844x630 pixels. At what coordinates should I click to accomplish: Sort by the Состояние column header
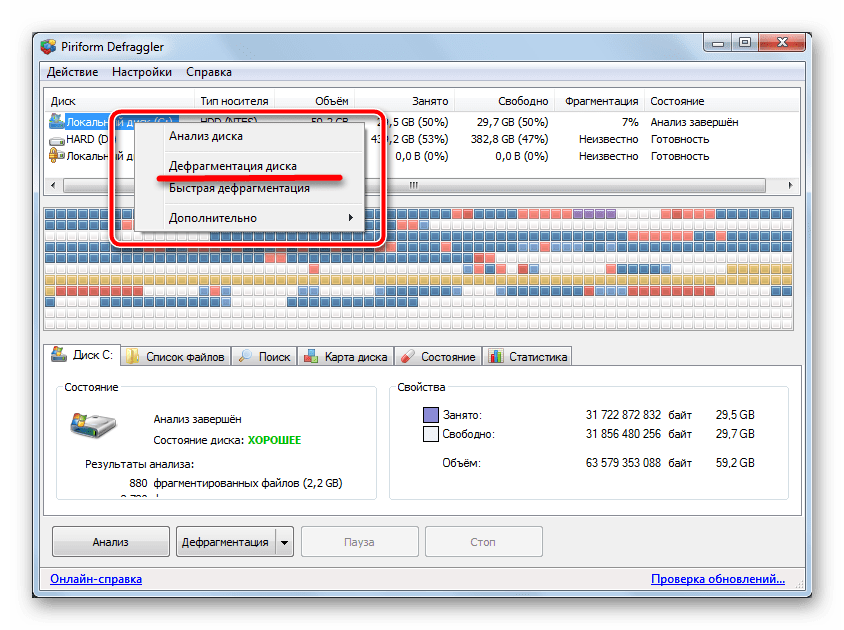point(722,101)
